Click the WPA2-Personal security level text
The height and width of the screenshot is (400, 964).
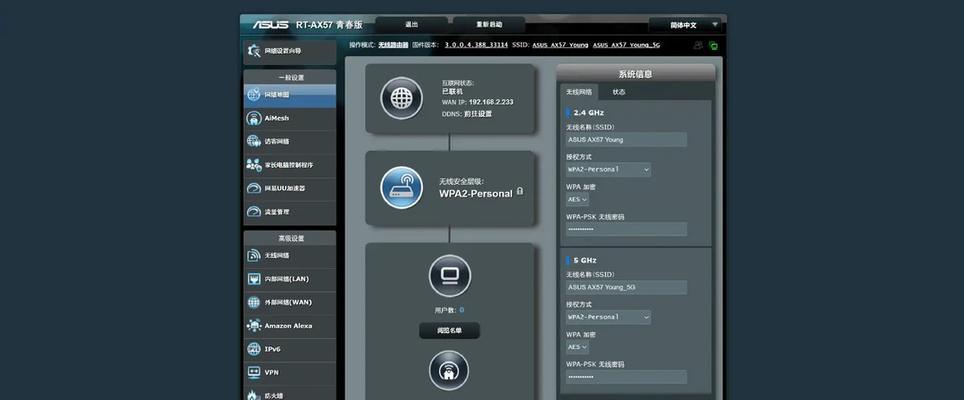click(476, 194)
